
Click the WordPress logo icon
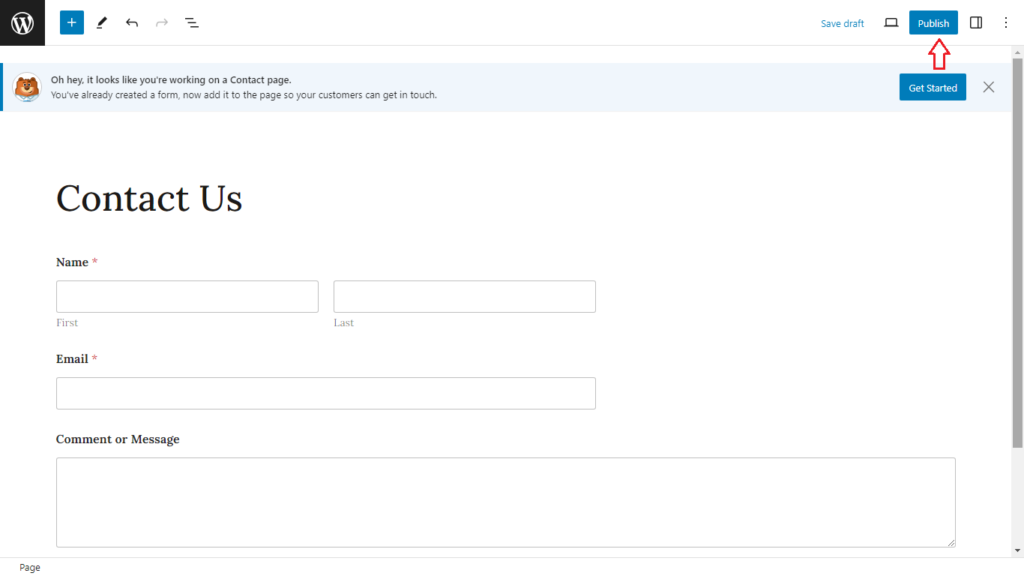(x=22, y=23)
